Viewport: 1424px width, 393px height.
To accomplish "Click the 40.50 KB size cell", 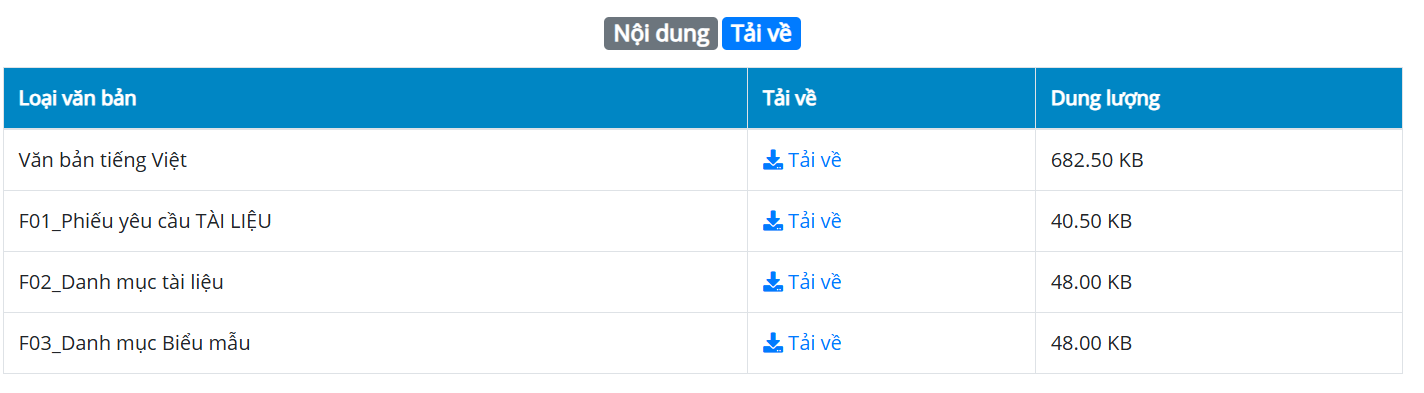I will (x=1218, y=221).
